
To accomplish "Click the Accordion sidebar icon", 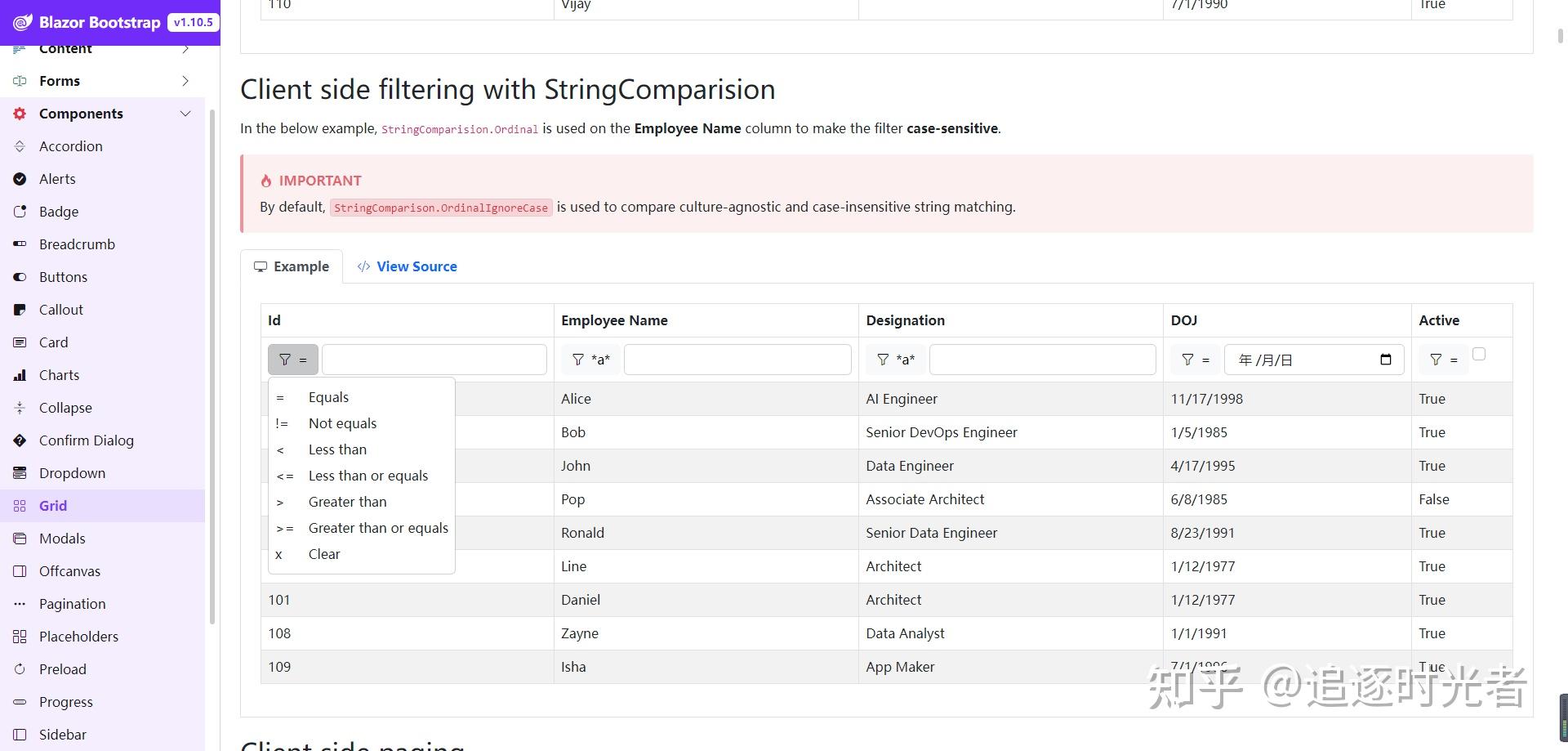I will coord(20,146).
